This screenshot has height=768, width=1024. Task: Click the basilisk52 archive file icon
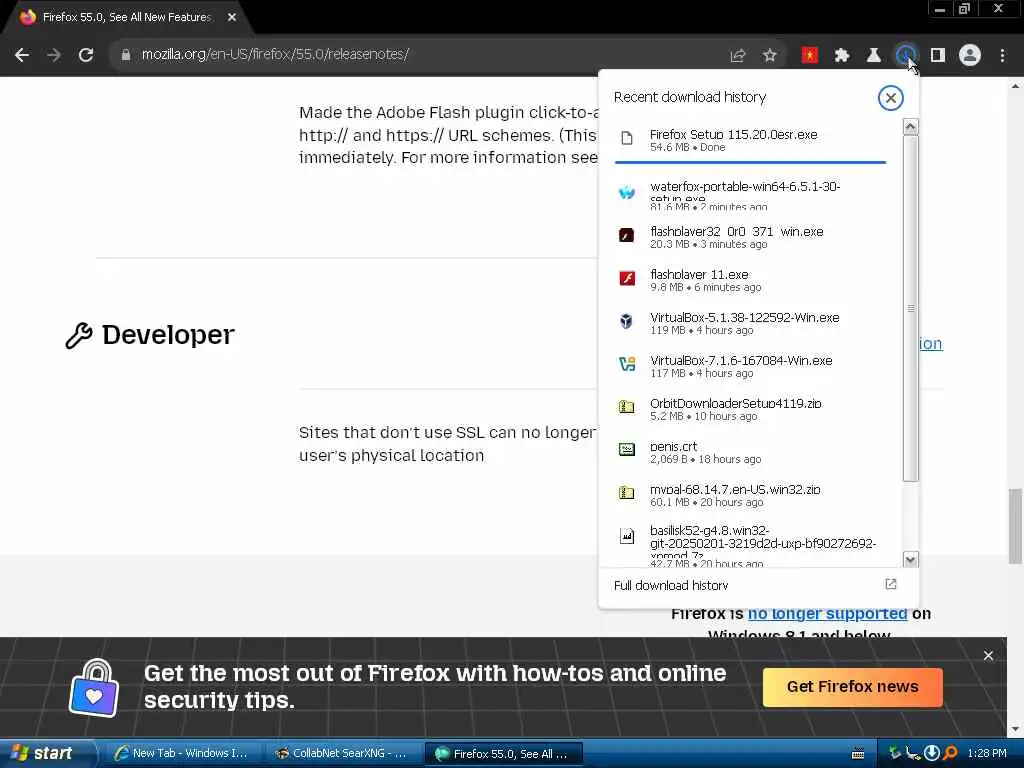[x=627, y=536]
